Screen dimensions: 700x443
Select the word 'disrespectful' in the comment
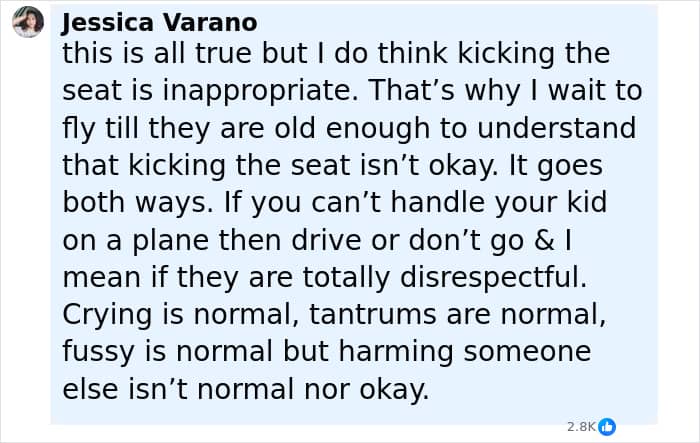coord(493,277)
